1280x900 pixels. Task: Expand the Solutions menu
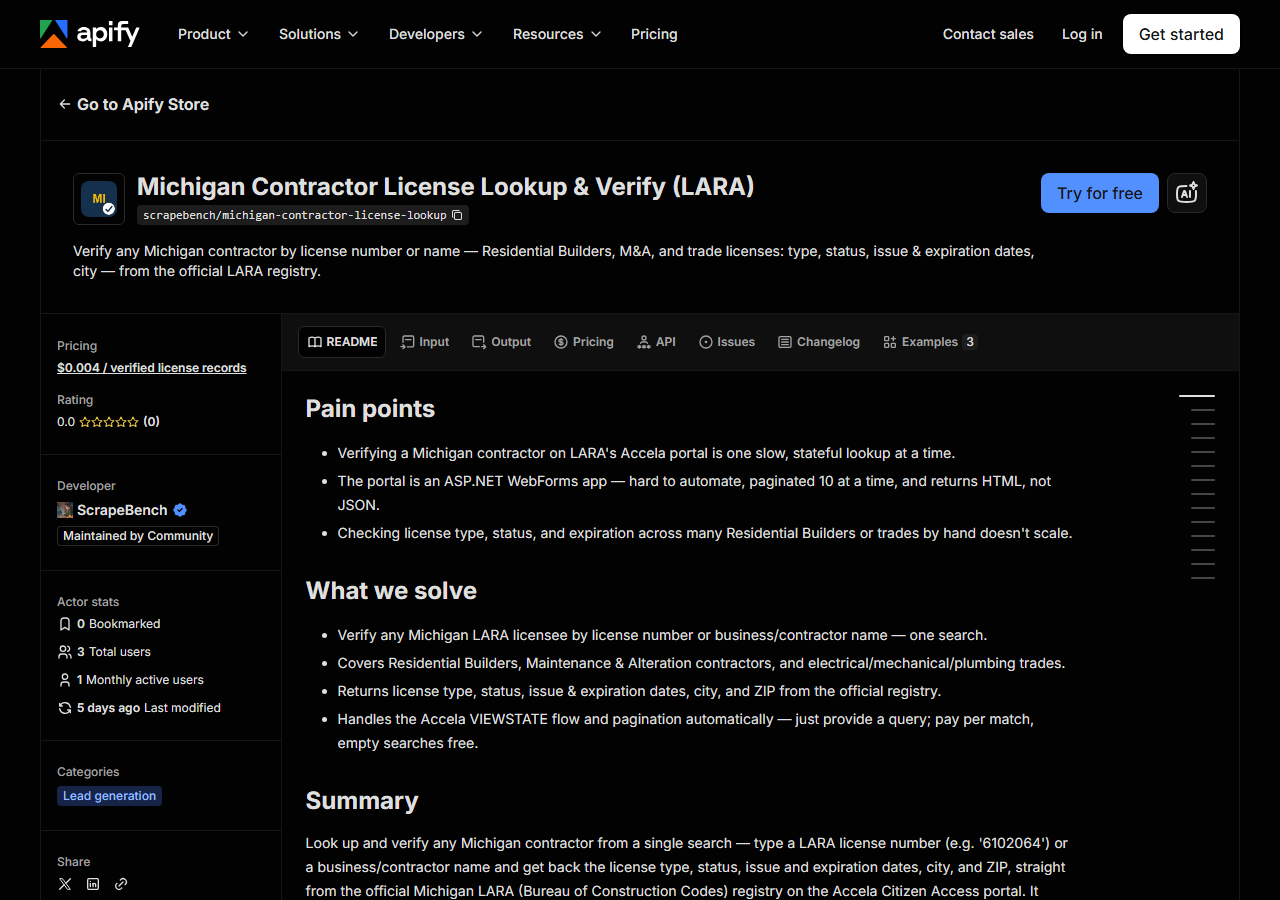318,34
